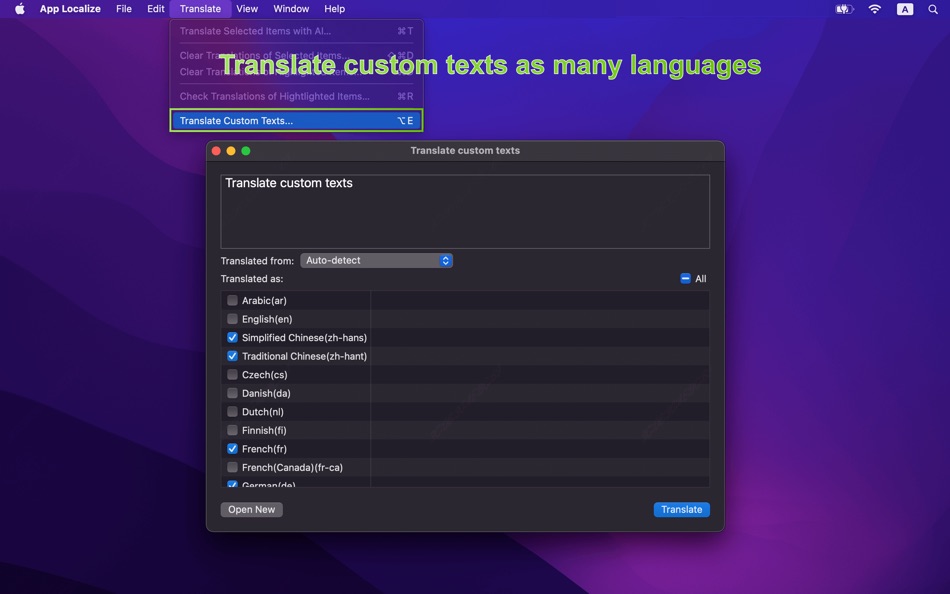The height and width of the screenshot is (594, 950).
Task: Click the French(fr) language label
Action: (x=264, y=449)
